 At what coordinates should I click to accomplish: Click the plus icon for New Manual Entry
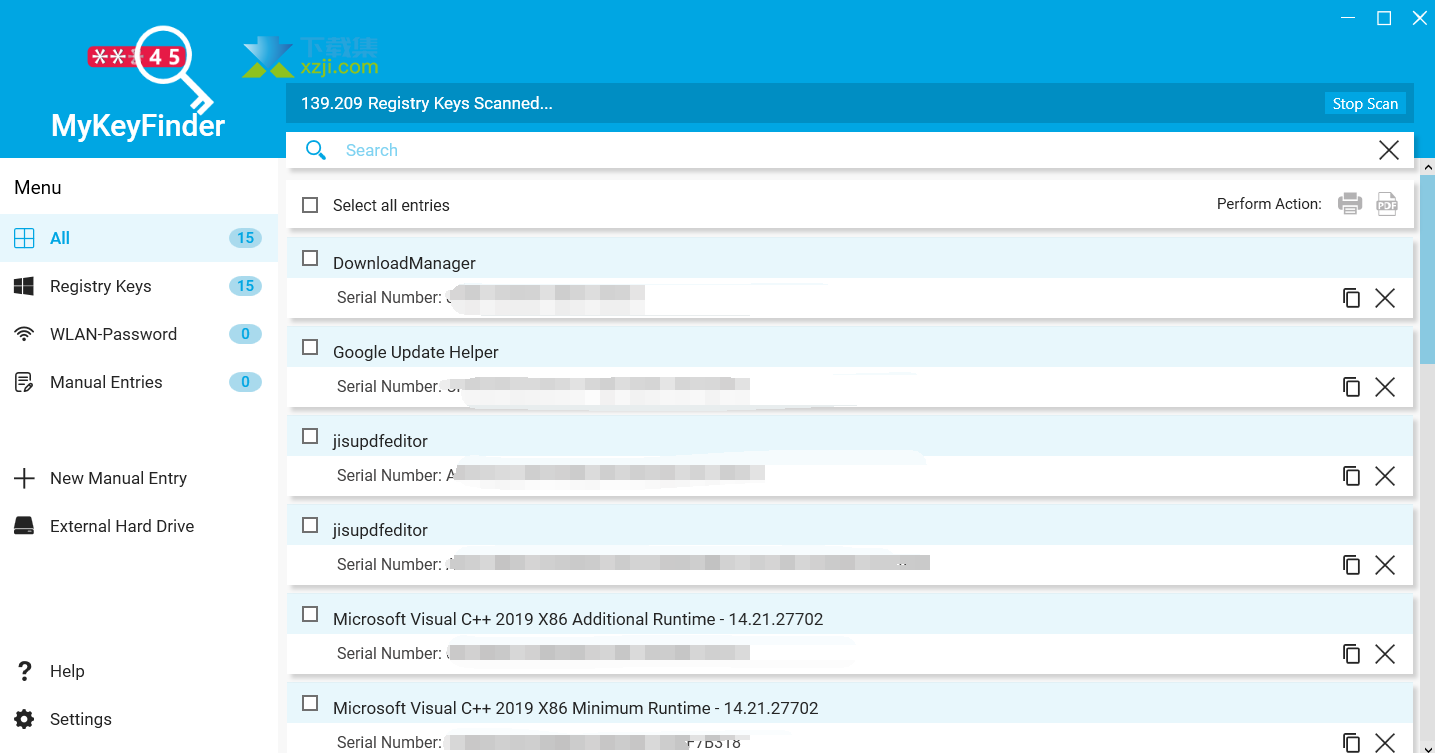[x=24, y=478]
